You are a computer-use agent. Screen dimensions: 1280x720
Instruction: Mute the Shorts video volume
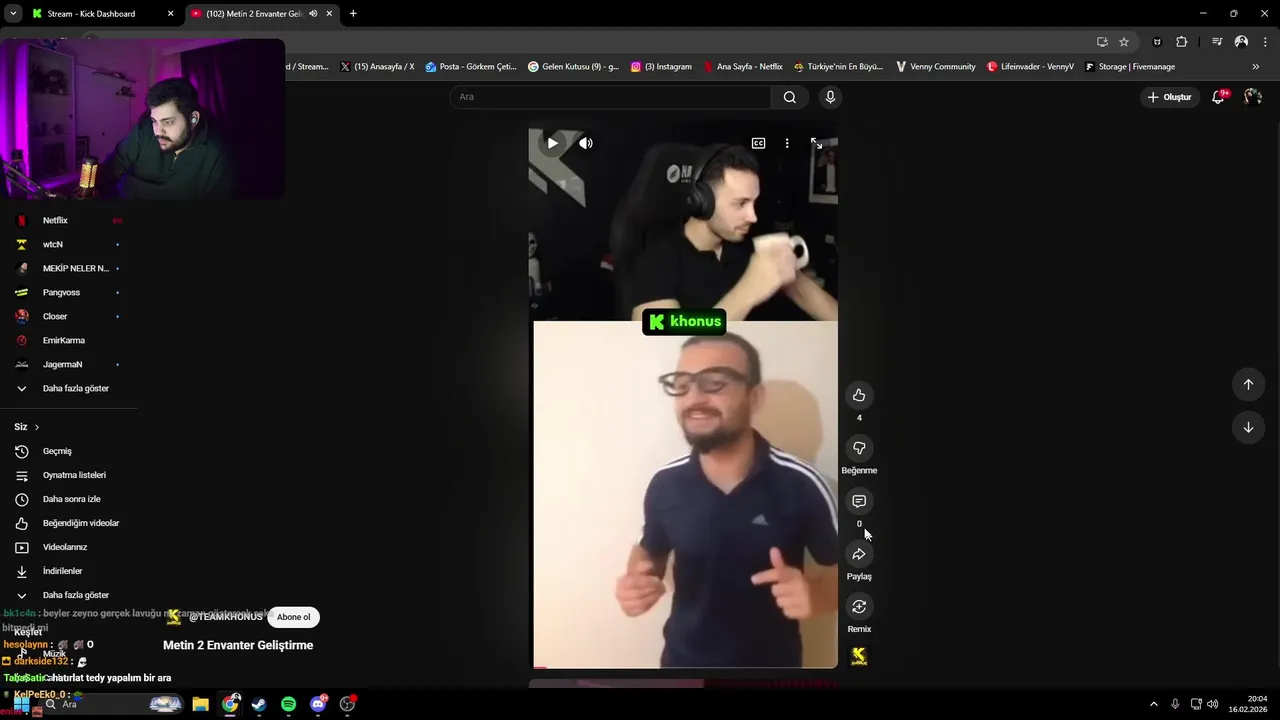[586, 143]
